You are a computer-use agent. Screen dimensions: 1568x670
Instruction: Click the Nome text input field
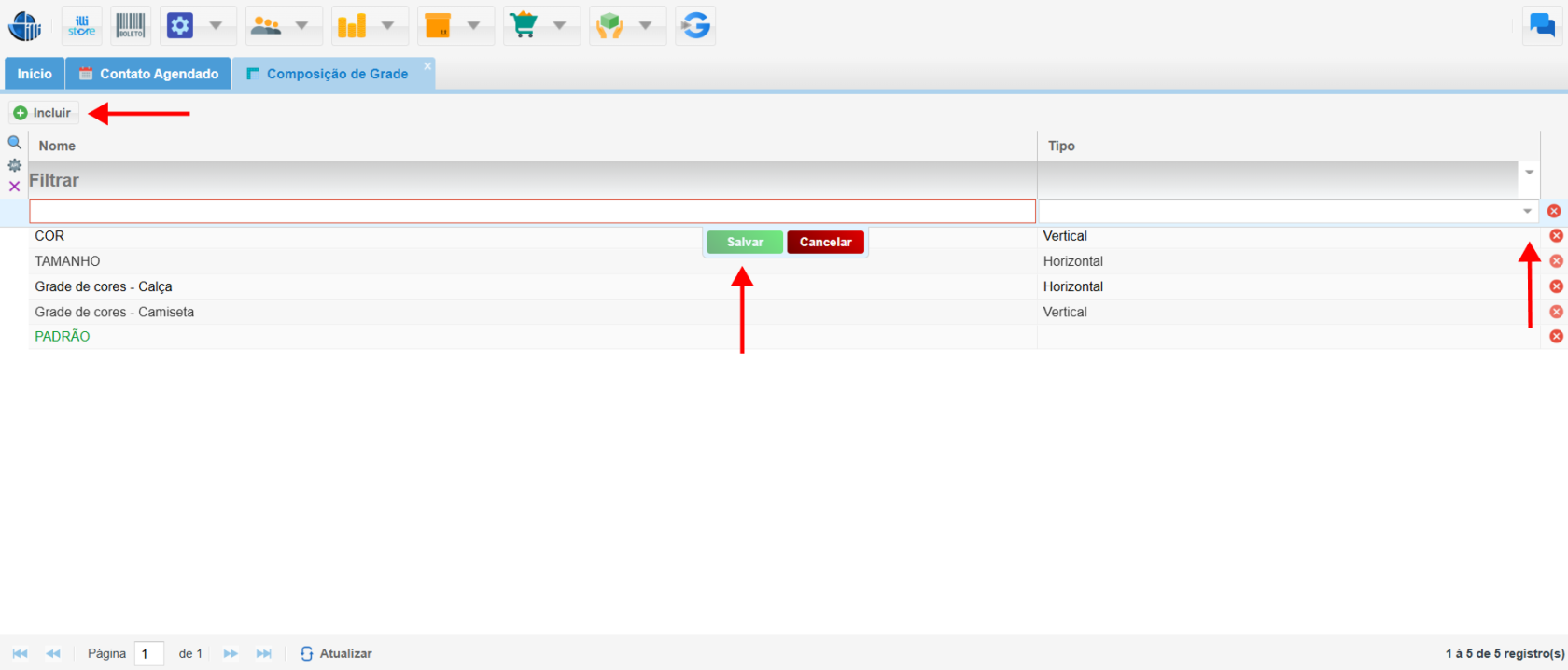click(x=532, y=212)
